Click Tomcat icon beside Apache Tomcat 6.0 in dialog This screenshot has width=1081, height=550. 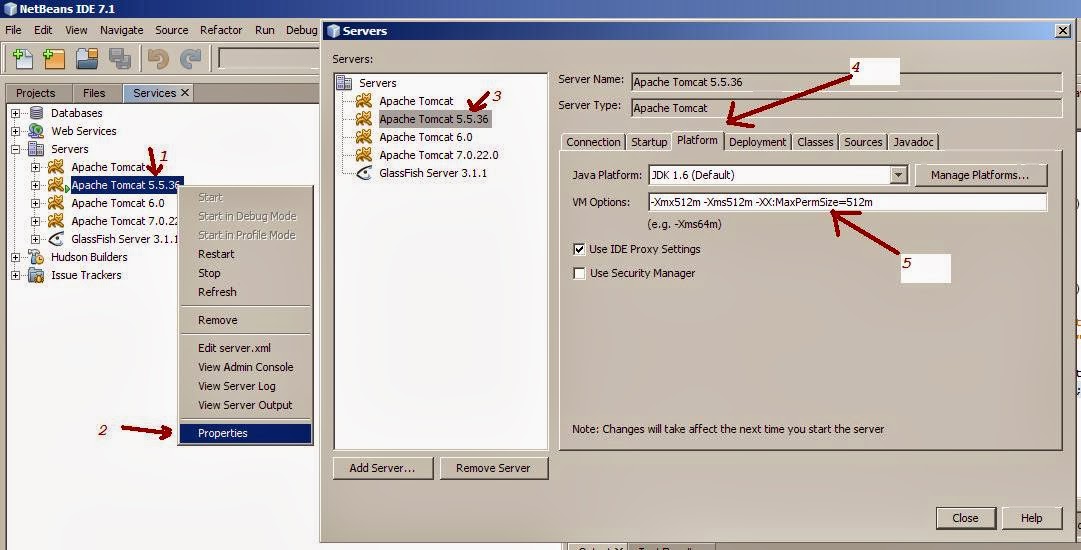[x=364, y=137]
